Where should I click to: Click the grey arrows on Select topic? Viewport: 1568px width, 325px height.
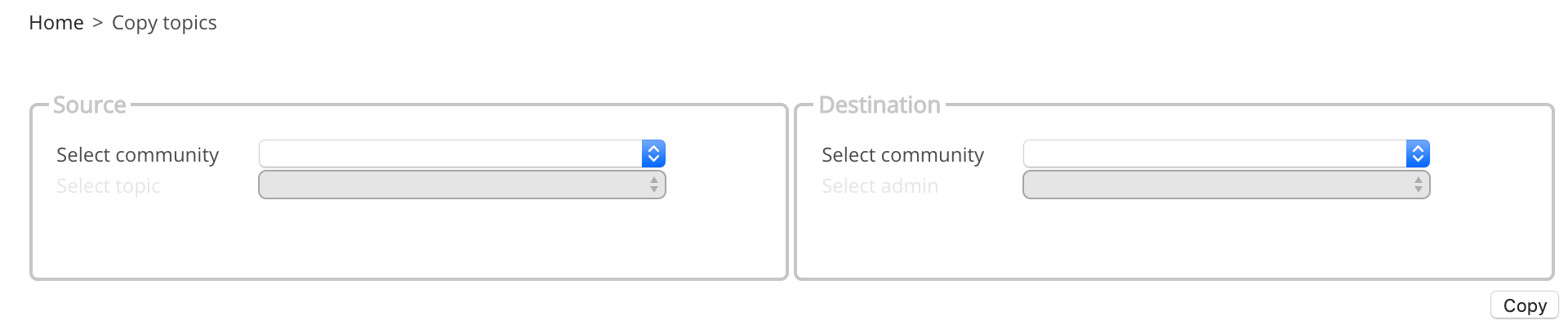[x=654, y=185]
